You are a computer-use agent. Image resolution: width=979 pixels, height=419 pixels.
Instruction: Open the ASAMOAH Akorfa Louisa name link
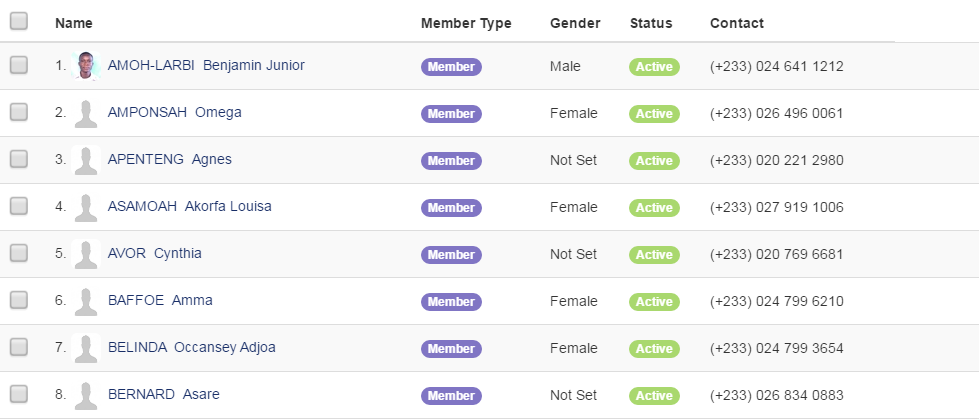click(190, 206)
